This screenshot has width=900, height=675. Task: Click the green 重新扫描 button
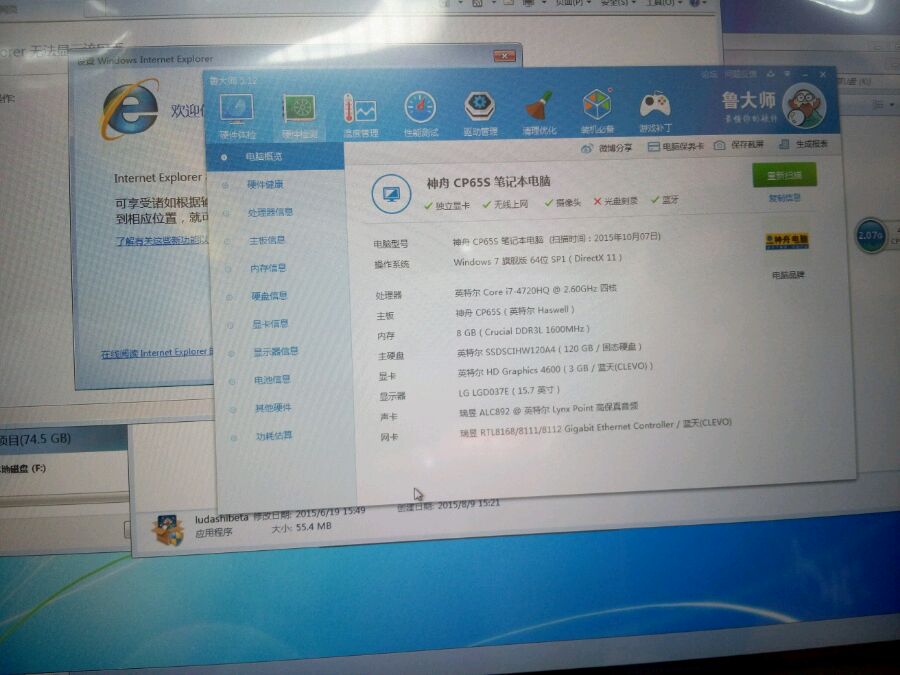pyautogui.click(x=784, y=175)
